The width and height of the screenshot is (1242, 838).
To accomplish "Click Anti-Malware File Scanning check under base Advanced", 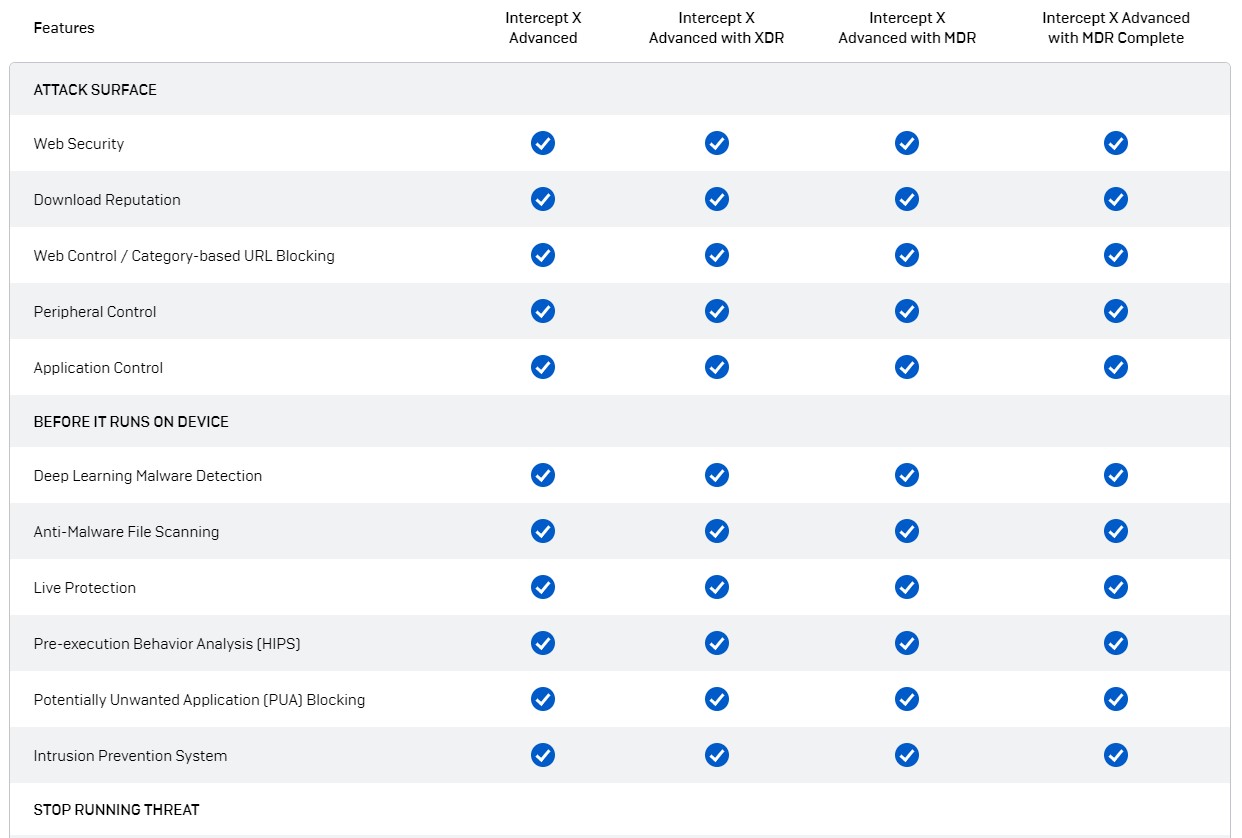I will coord(543,531).
